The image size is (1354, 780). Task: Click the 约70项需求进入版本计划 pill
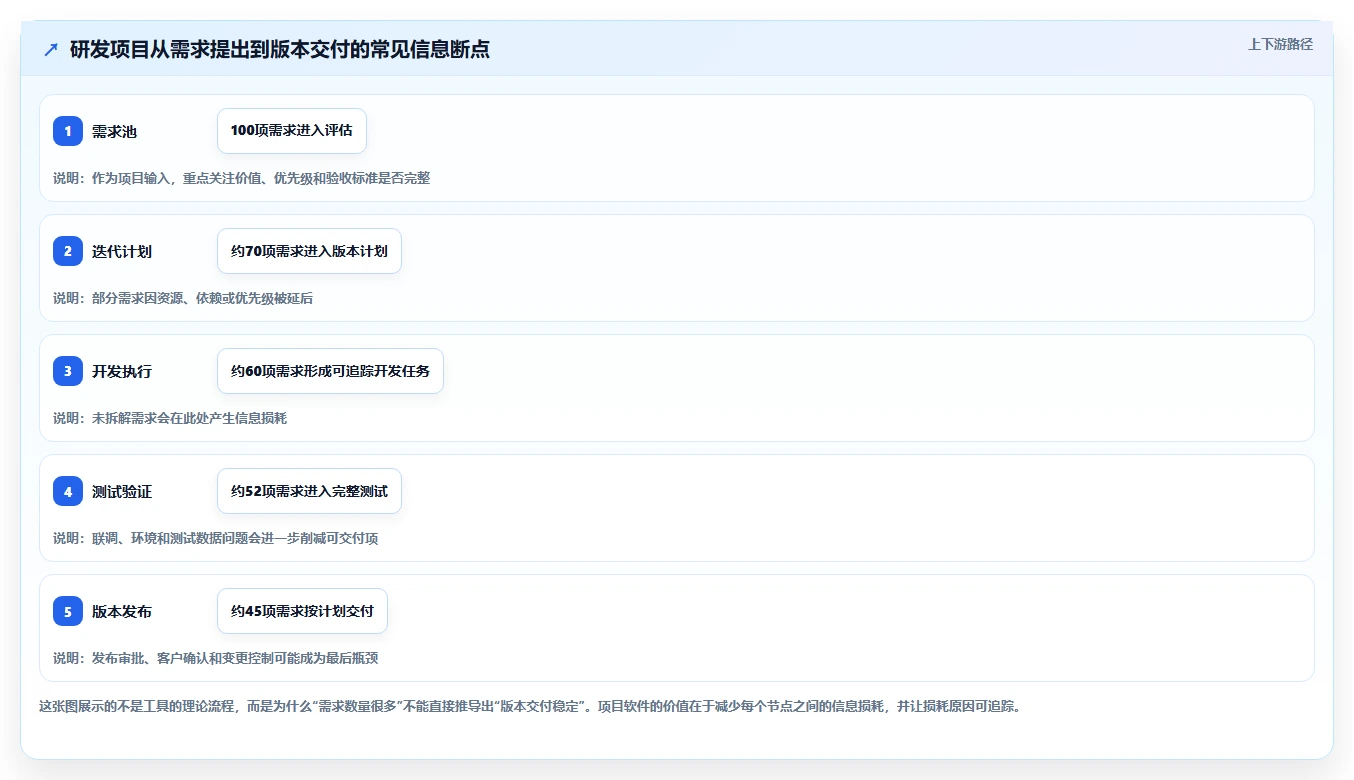(x=309, y=251)
